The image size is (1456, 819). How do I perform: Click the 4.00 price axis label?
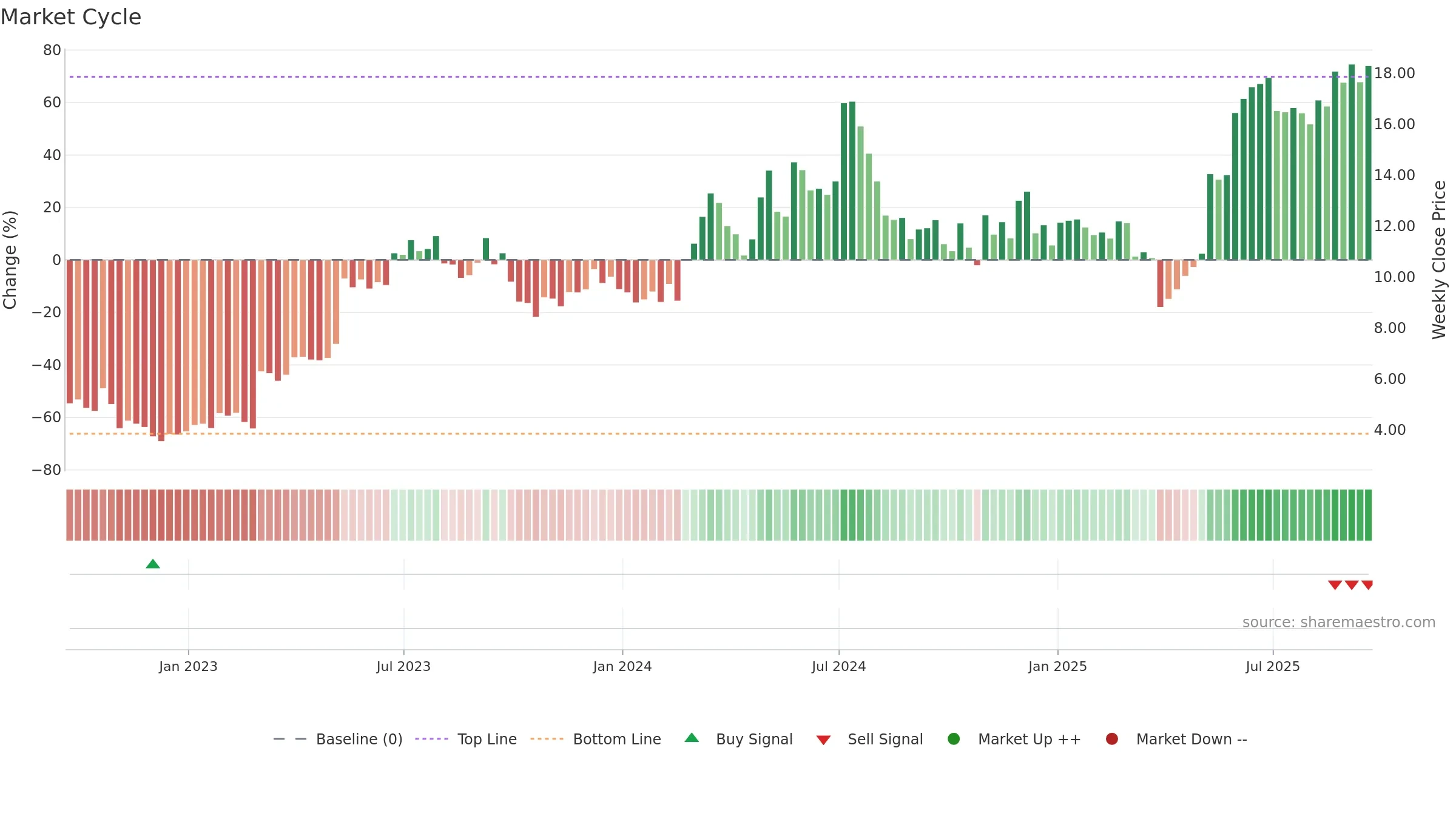tap(1390, 430)
